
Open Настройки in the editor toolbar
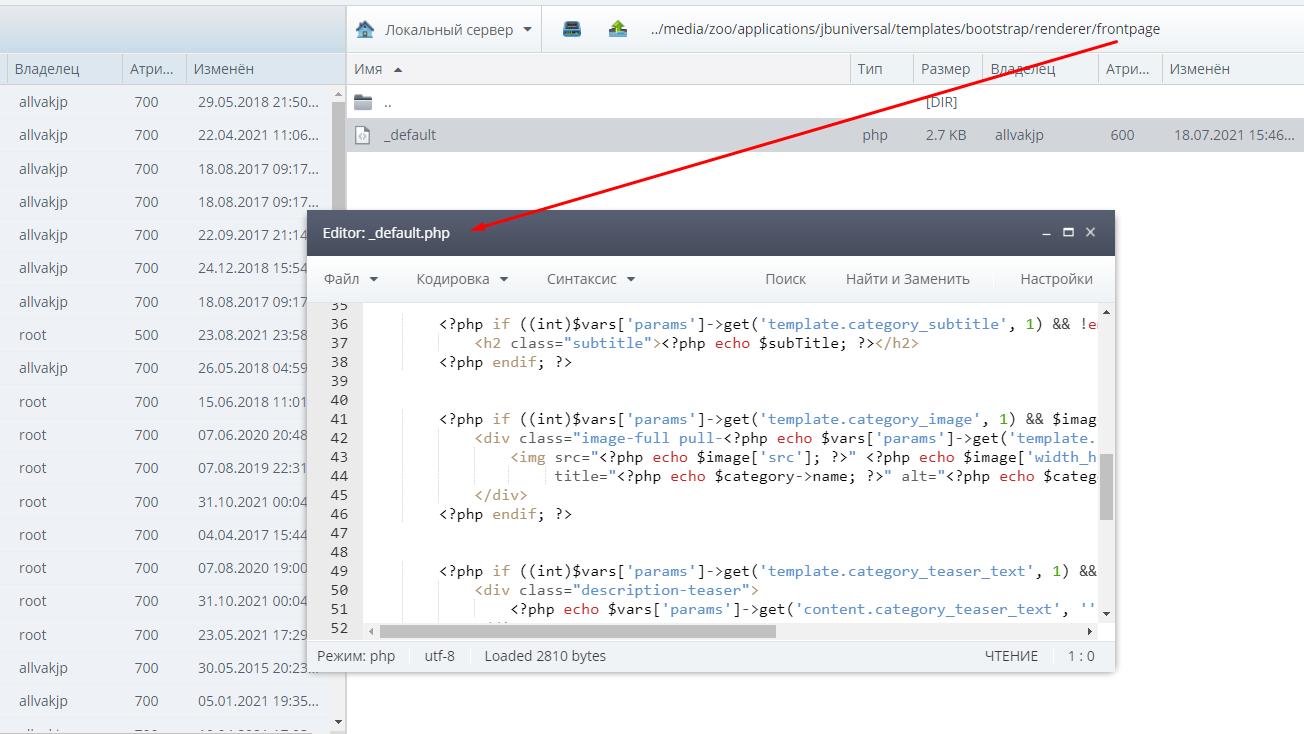[x=1056, y=279]
